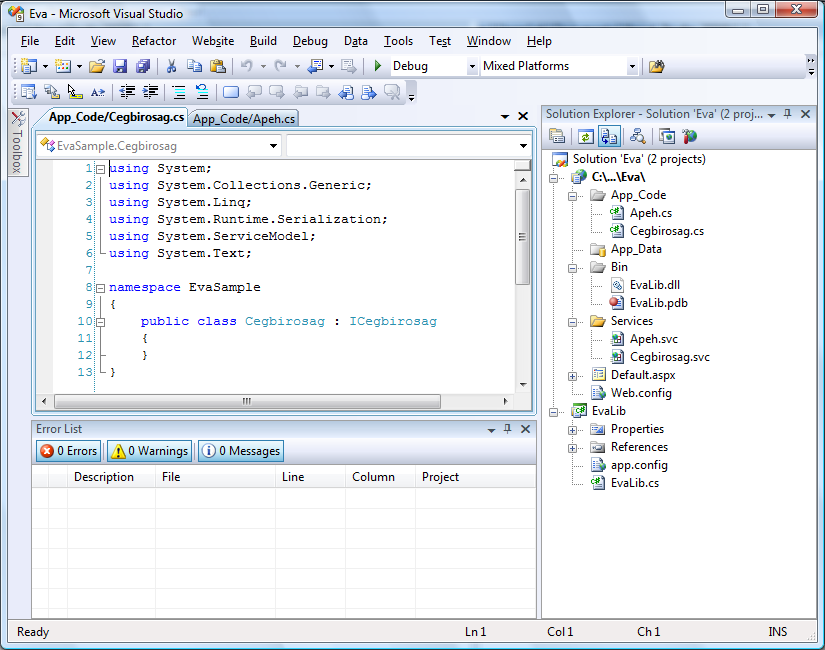Click the Redo arrow icon

(x=280, y=66)
